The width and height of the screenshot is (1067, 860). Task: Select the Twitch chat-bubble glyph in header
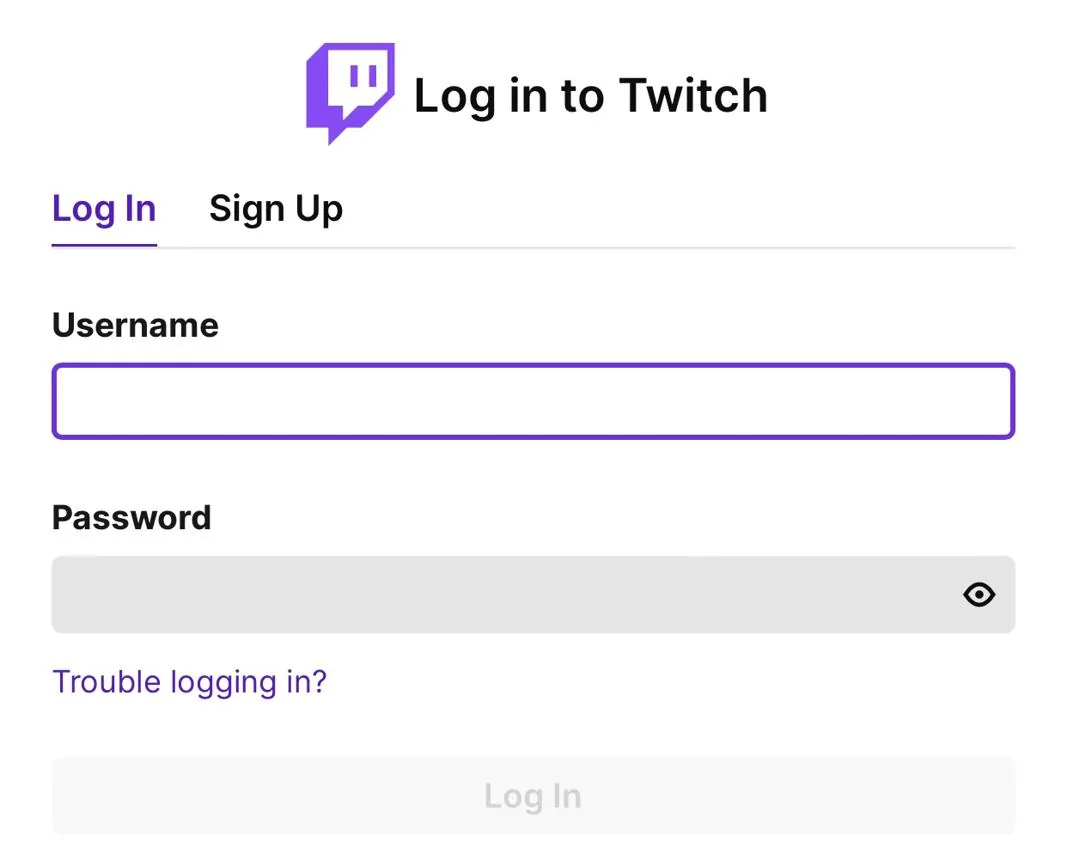pyautogui.click(x=350, y=93)
